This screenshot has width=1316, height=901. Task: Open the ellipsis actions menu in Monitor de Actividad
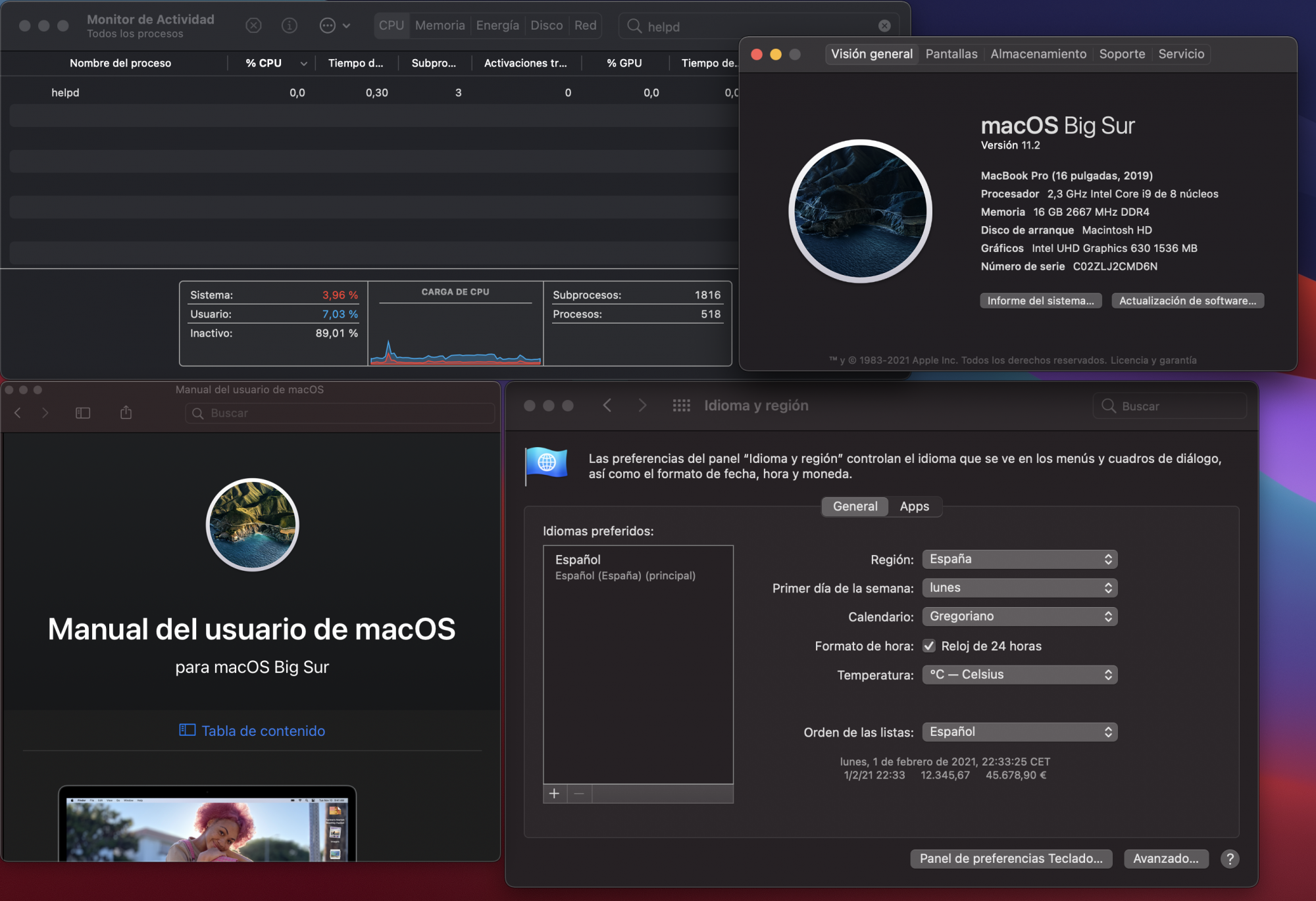pos(334,26)
